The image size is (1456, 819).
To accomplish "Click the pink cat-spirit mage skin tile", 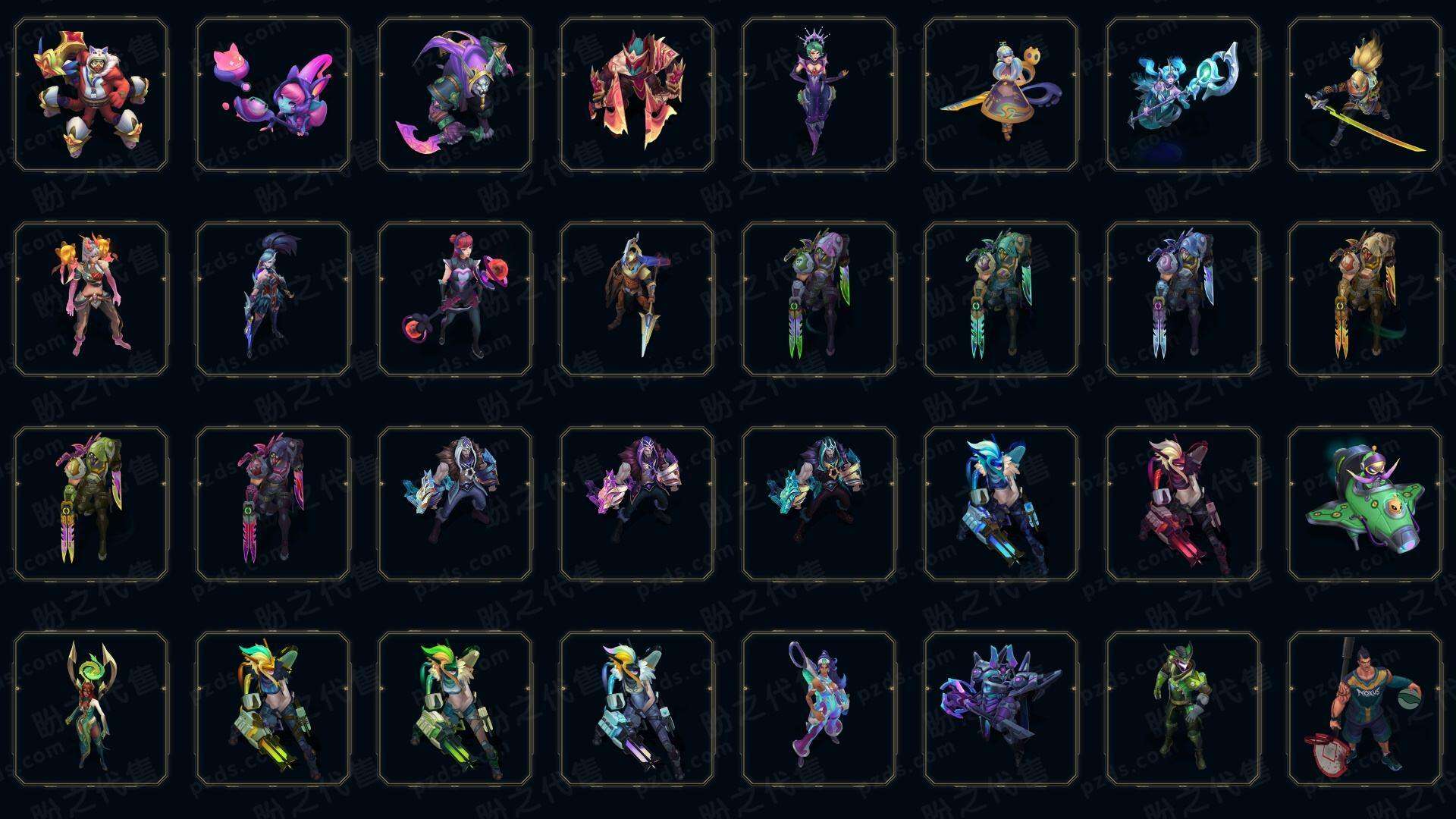I will [x=273, y=94].
